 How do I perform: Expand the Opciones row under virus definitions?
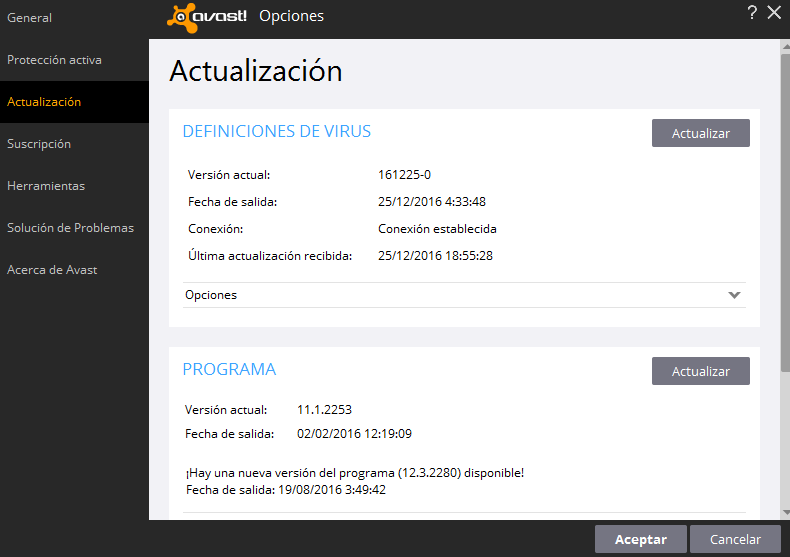(x=464, y=295)
